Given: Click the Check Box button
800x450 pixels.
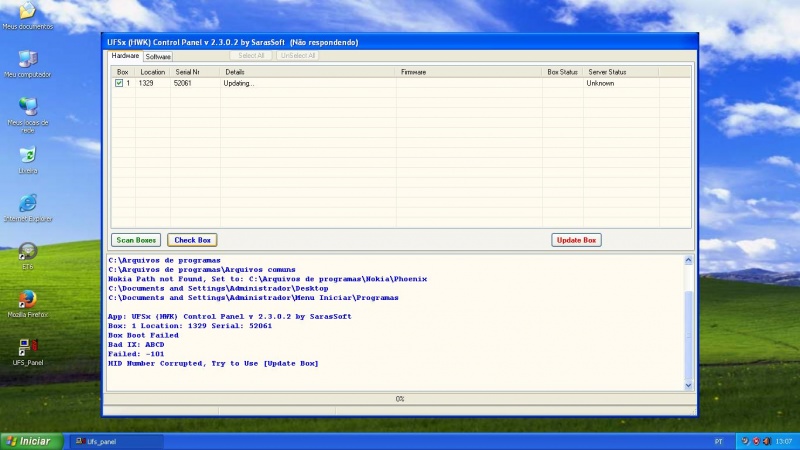Looking at the screenshot, I should point(192,240).
